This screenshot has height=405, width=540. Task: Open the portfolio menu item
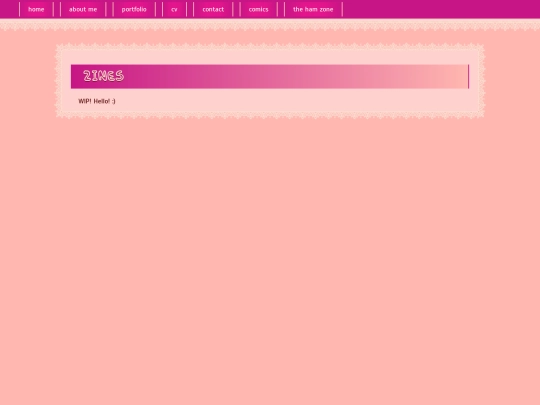click(134, 9)
